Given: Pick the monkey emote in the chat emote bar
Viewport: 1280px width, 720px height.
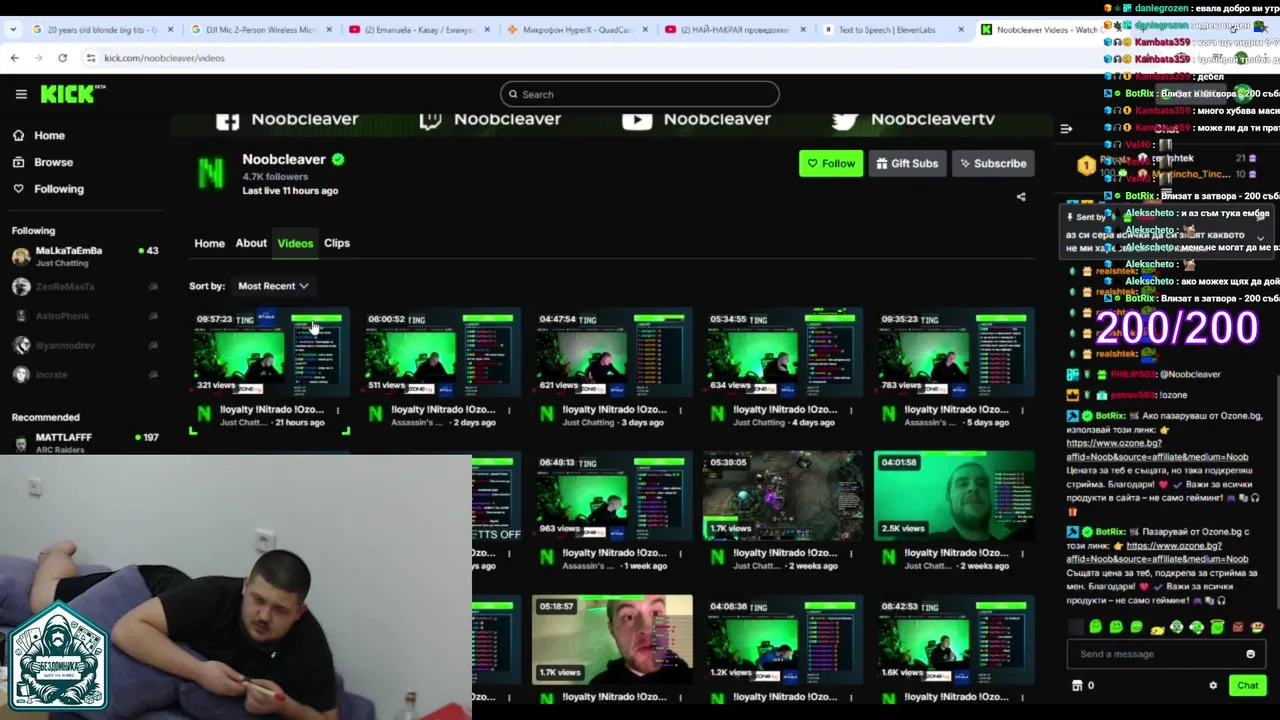Looking at the screenshot, I should [1258, 627].
